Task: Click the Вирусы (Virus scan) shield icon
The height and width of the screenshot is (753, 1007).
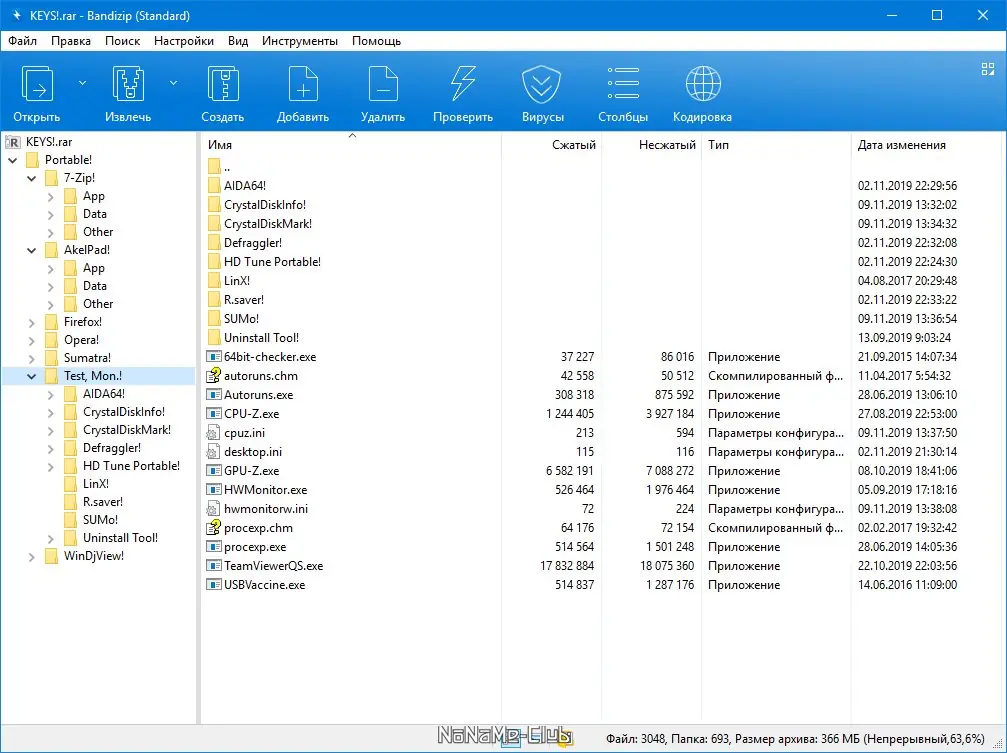Action: 541,84
